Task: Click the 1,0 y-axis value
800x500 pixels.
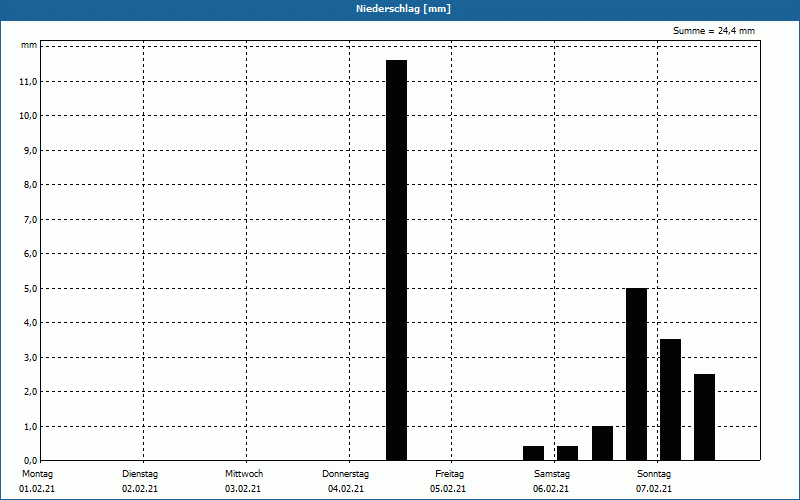Action: click(30, 426)
